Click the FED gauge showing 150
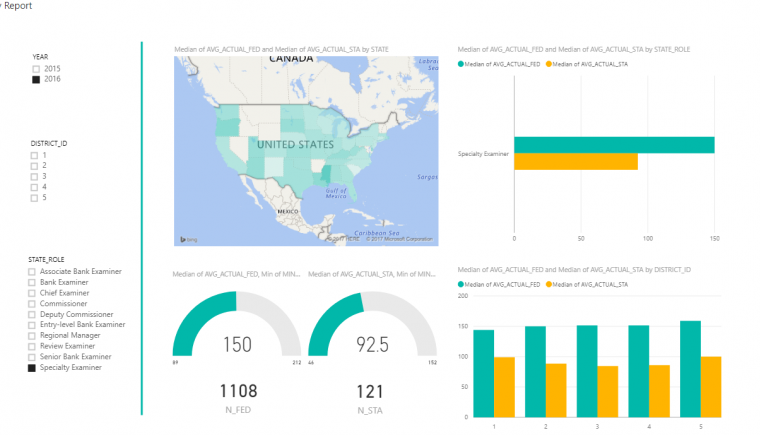Viewport: 760px width, 435px height. point(237,324)
